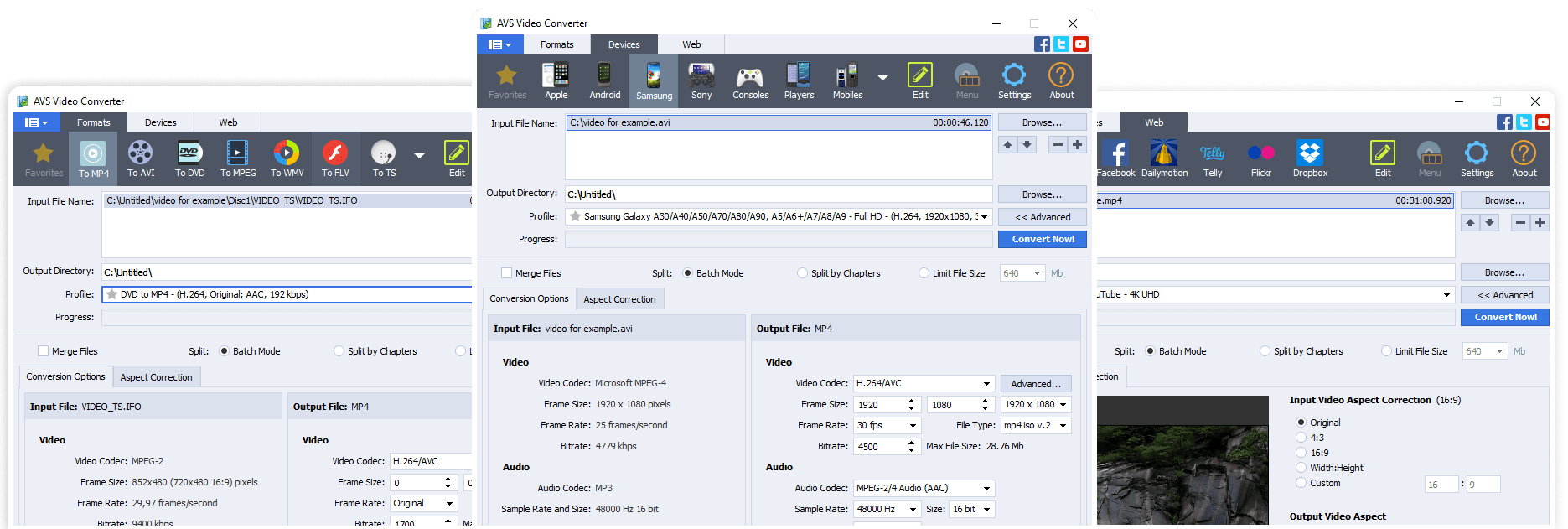Select To WMV format
The height and width of the screenshot is (529, 1568).
pyautogui.click(x=287, y=158)
